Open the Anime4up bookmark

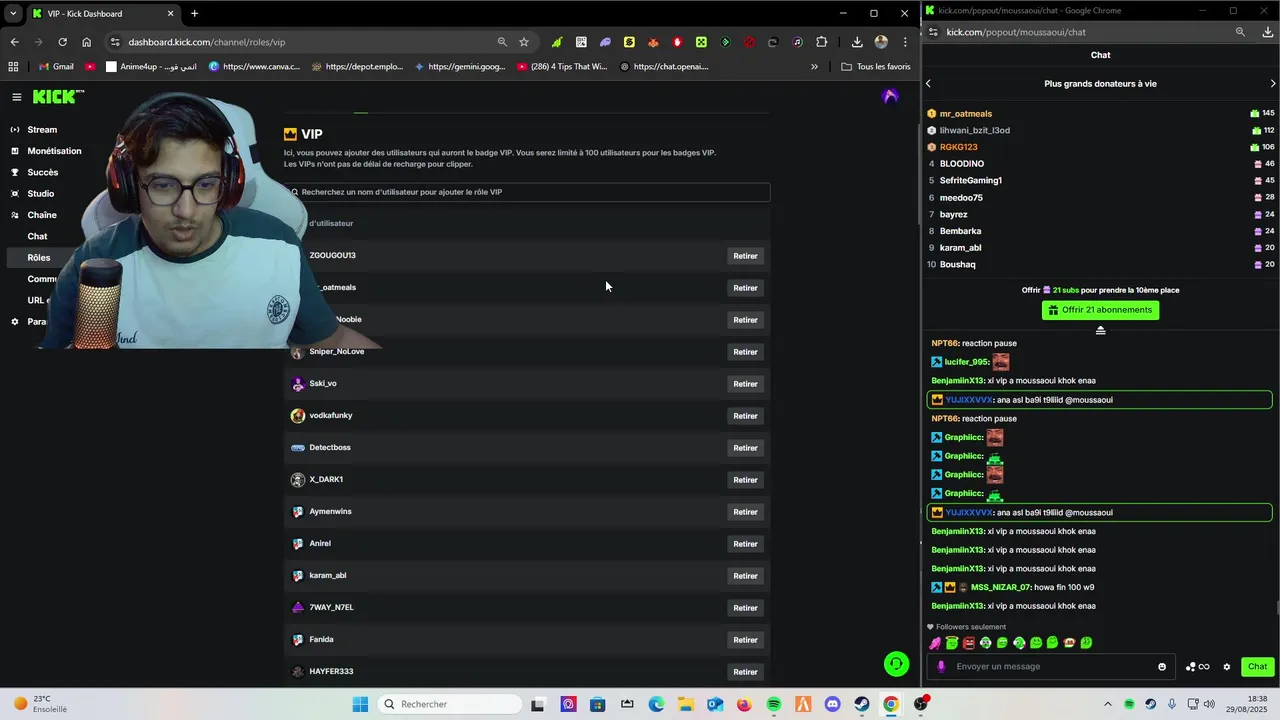tap(151, 67)
